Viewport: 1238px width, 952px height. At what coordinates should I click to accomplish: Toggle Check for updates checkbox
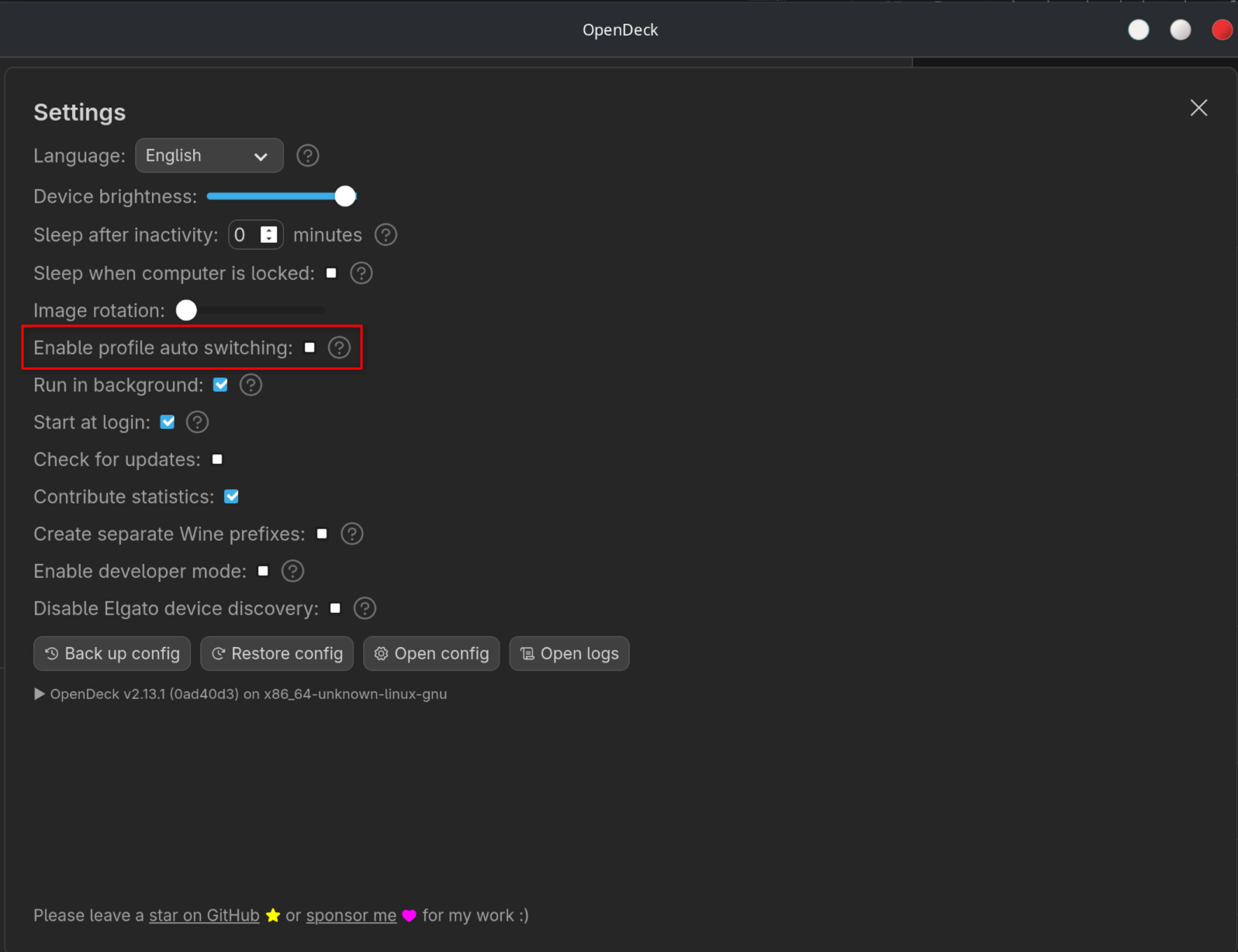[x=217, y=459]
